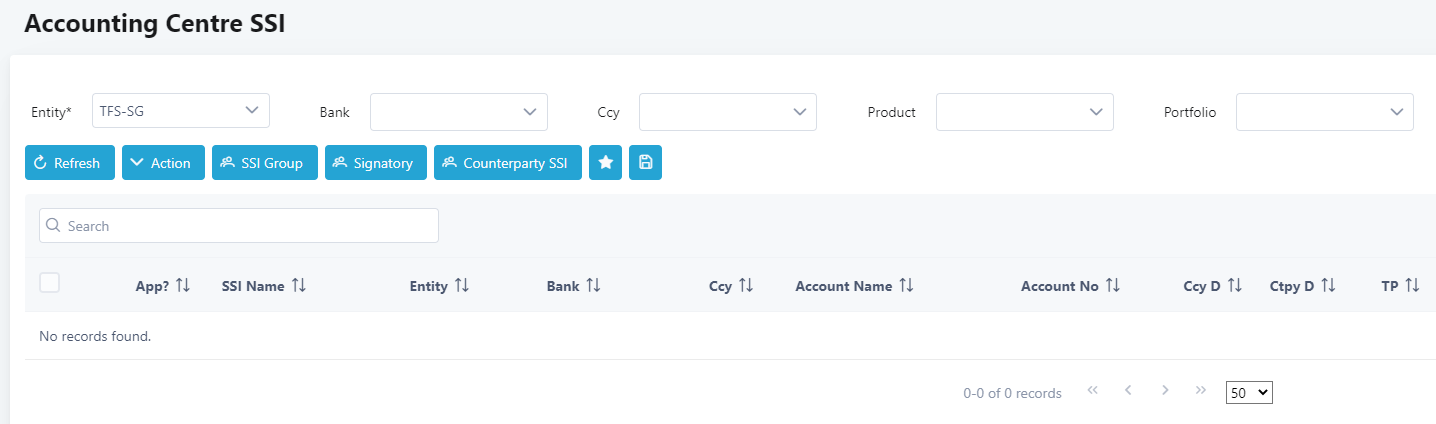This screenshot has width=1436, height=424.
Task: Sort by App? column arrows
Action: pos(183,286)
